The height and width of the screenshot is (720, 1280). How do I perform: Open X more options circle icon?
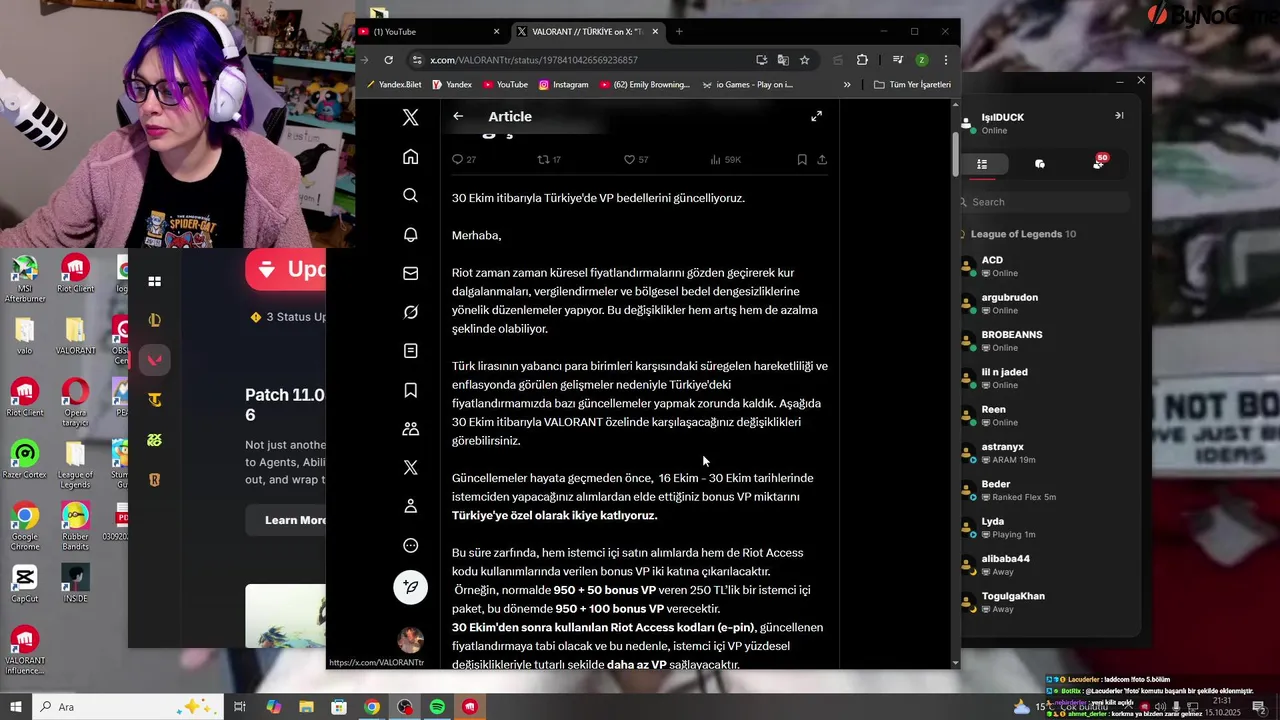point(410,545)
